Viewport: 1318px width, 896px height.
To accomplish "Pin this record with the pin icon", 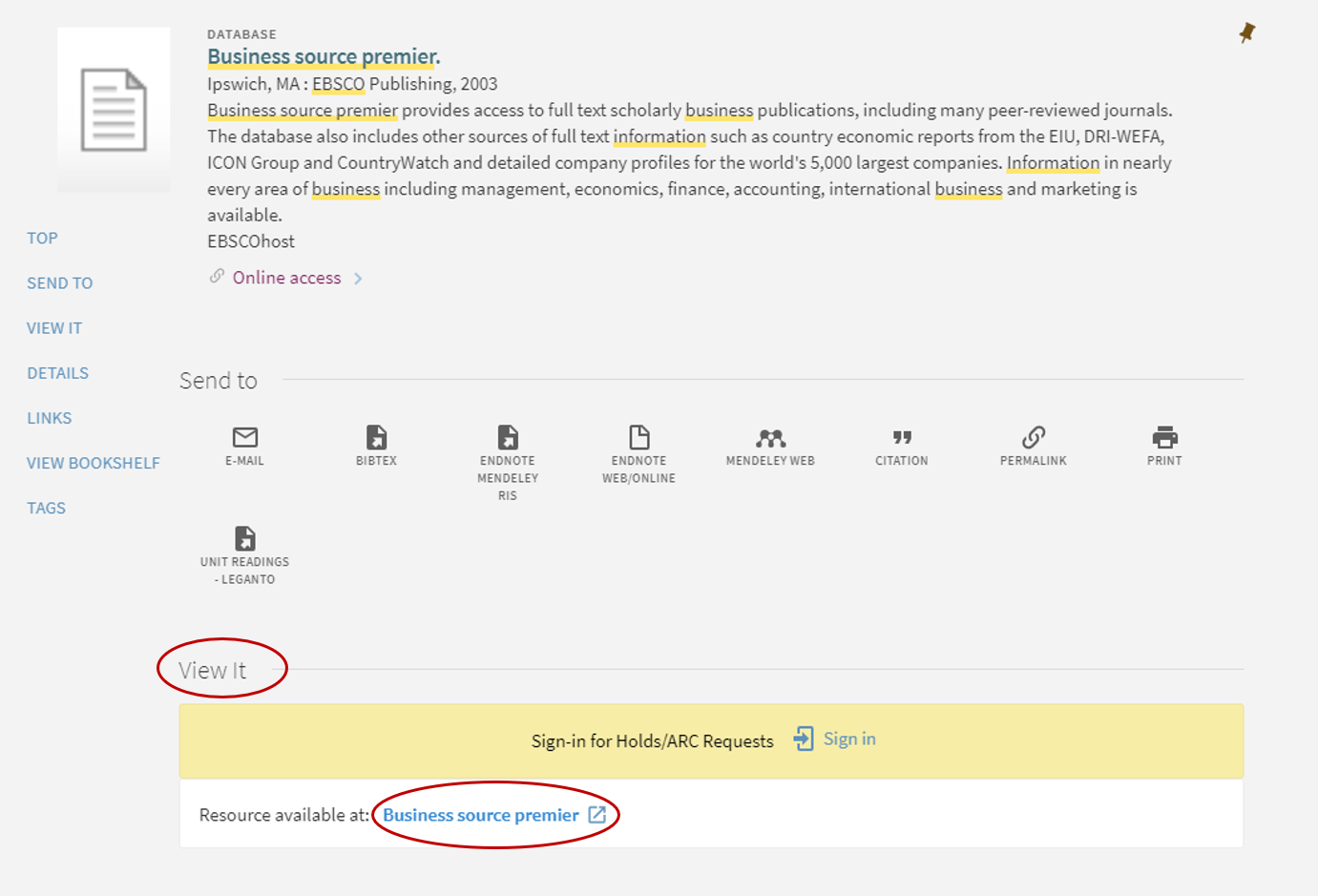I will coord(1245,31).
